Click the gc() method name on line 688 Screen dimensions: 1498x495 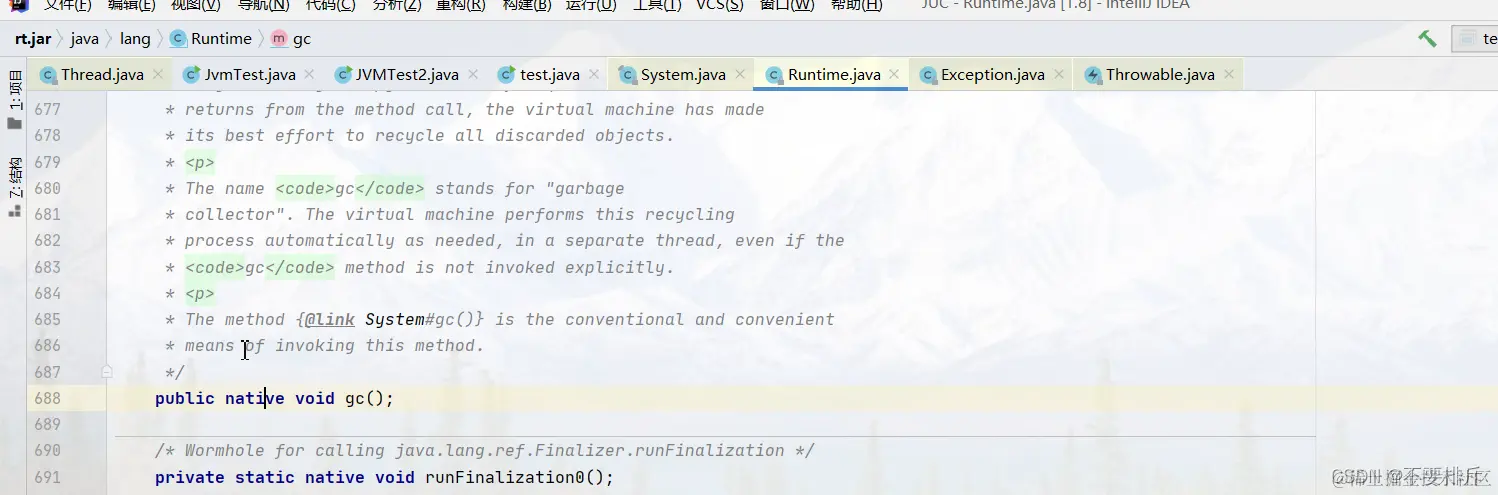pyautogui.click(x=355, y=398)
